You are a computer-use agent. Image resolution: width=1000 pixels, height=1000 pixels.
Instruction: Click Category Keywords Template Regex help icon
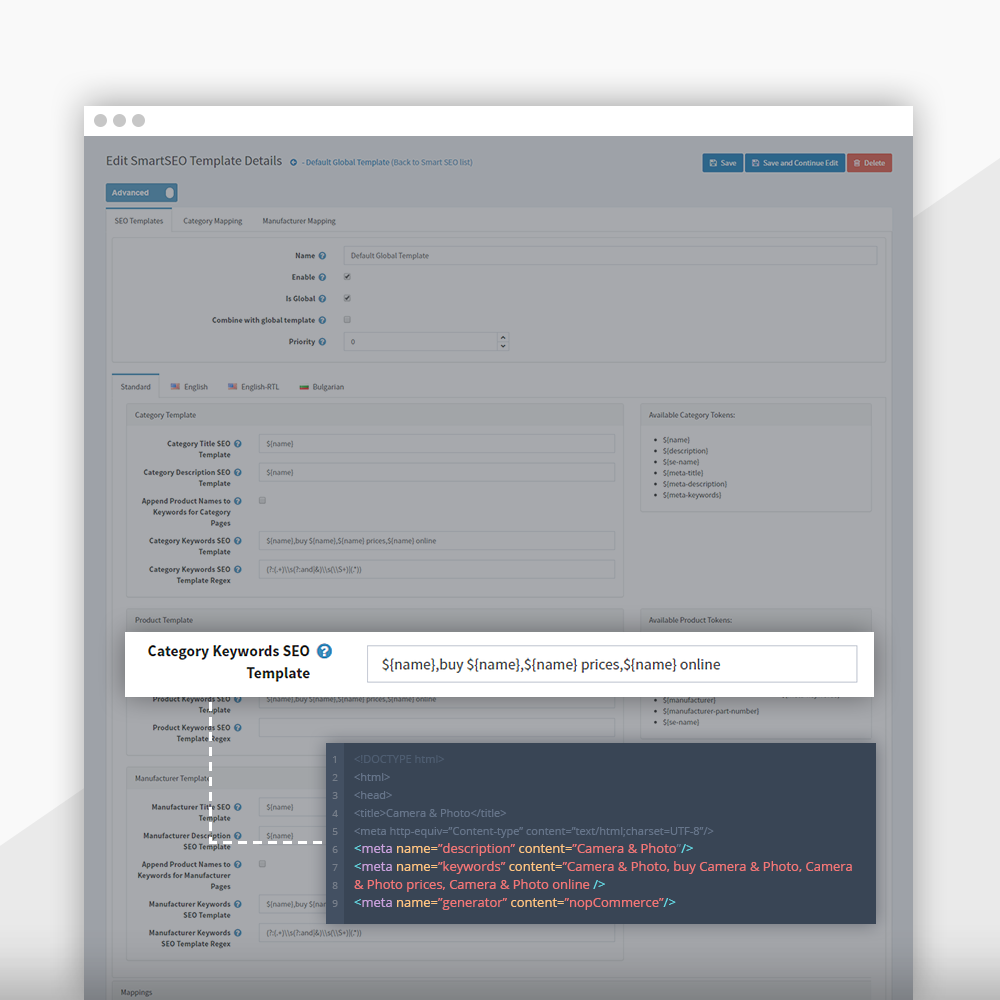(237, 570)
